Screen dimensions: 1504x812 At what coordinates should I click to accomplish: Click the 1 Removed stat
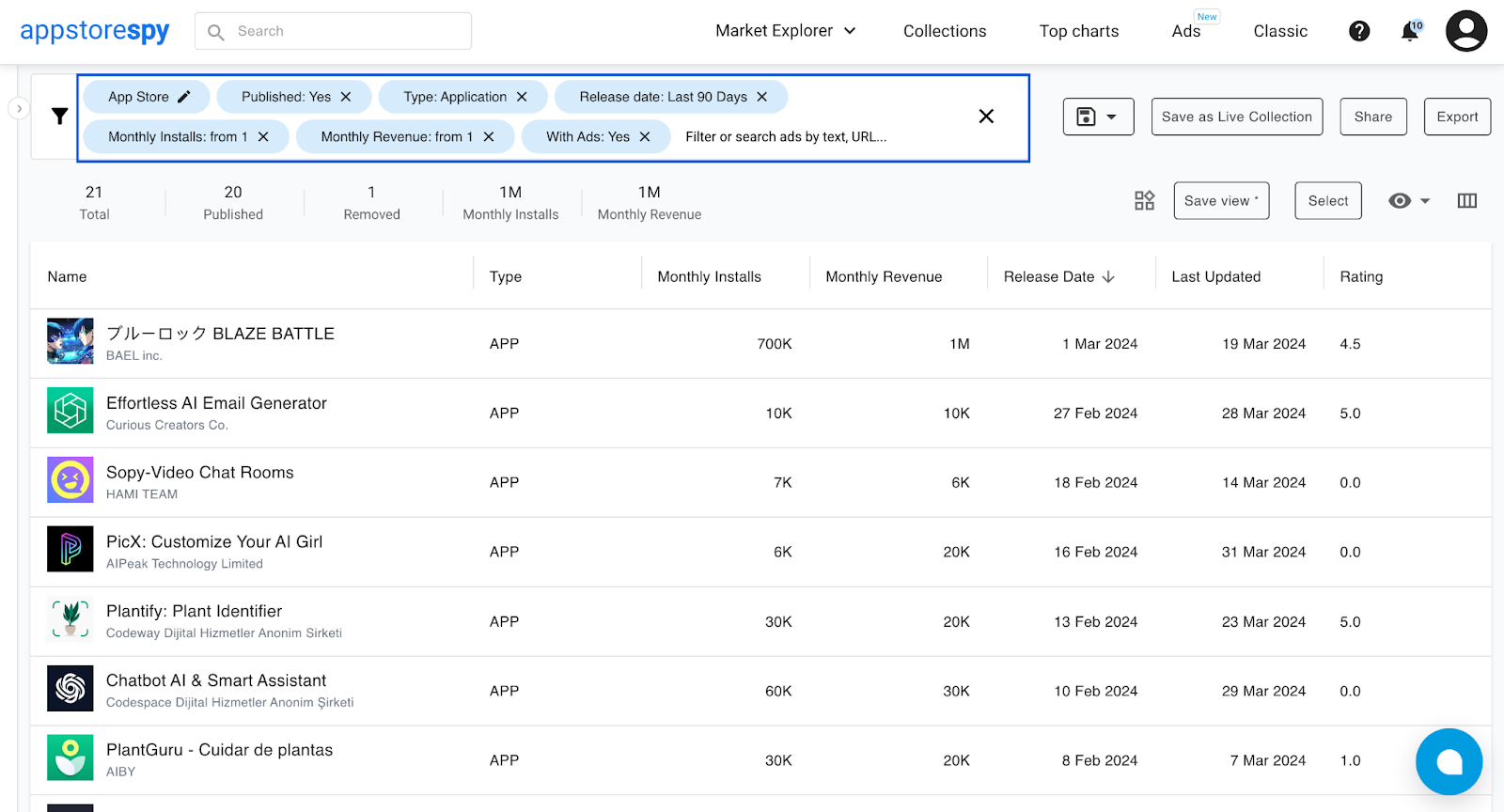coord(371,202)
